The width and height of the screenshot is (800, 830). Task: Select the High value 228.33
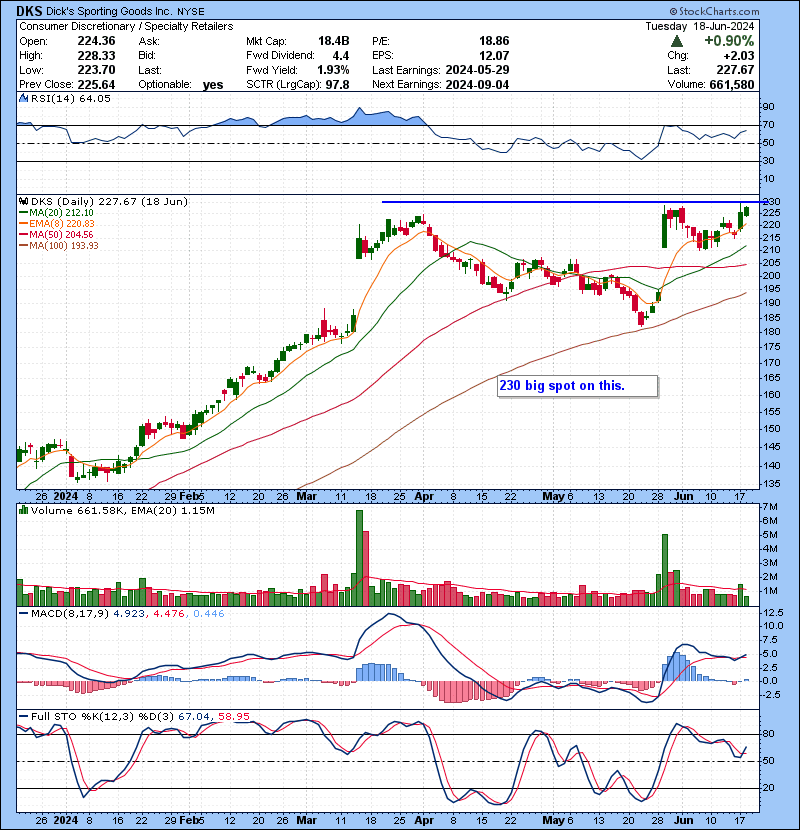click(96, 55)
